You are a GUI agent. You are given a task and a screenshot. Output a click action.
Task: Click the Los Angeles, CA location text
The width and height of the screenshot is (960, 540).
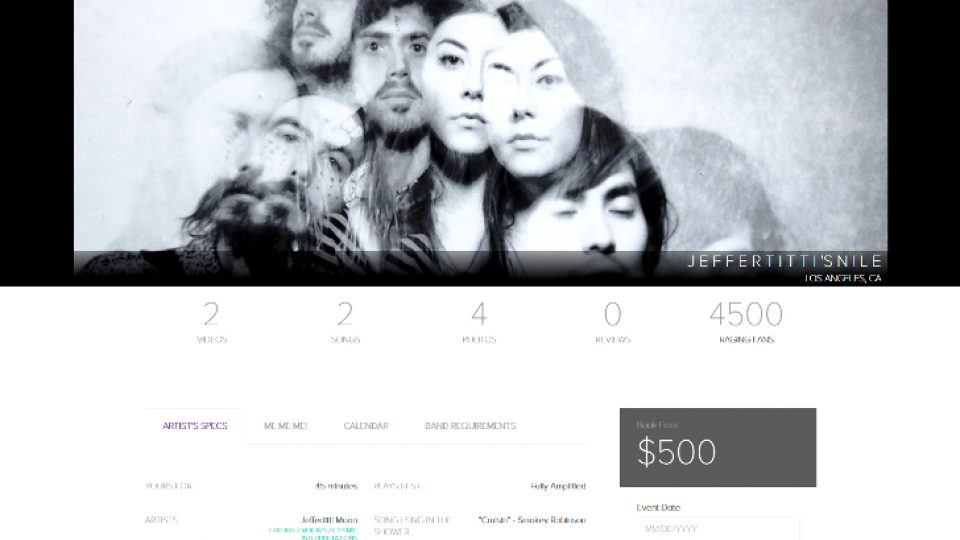click(x=843, y=279)
